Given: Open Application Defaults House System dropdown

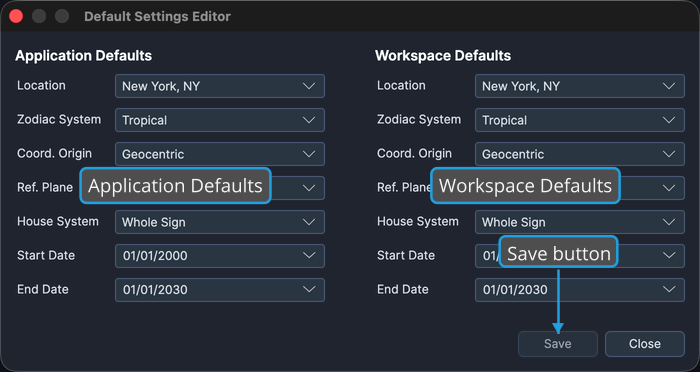Looking at the screenshot, I should click(x=220, y=222).
